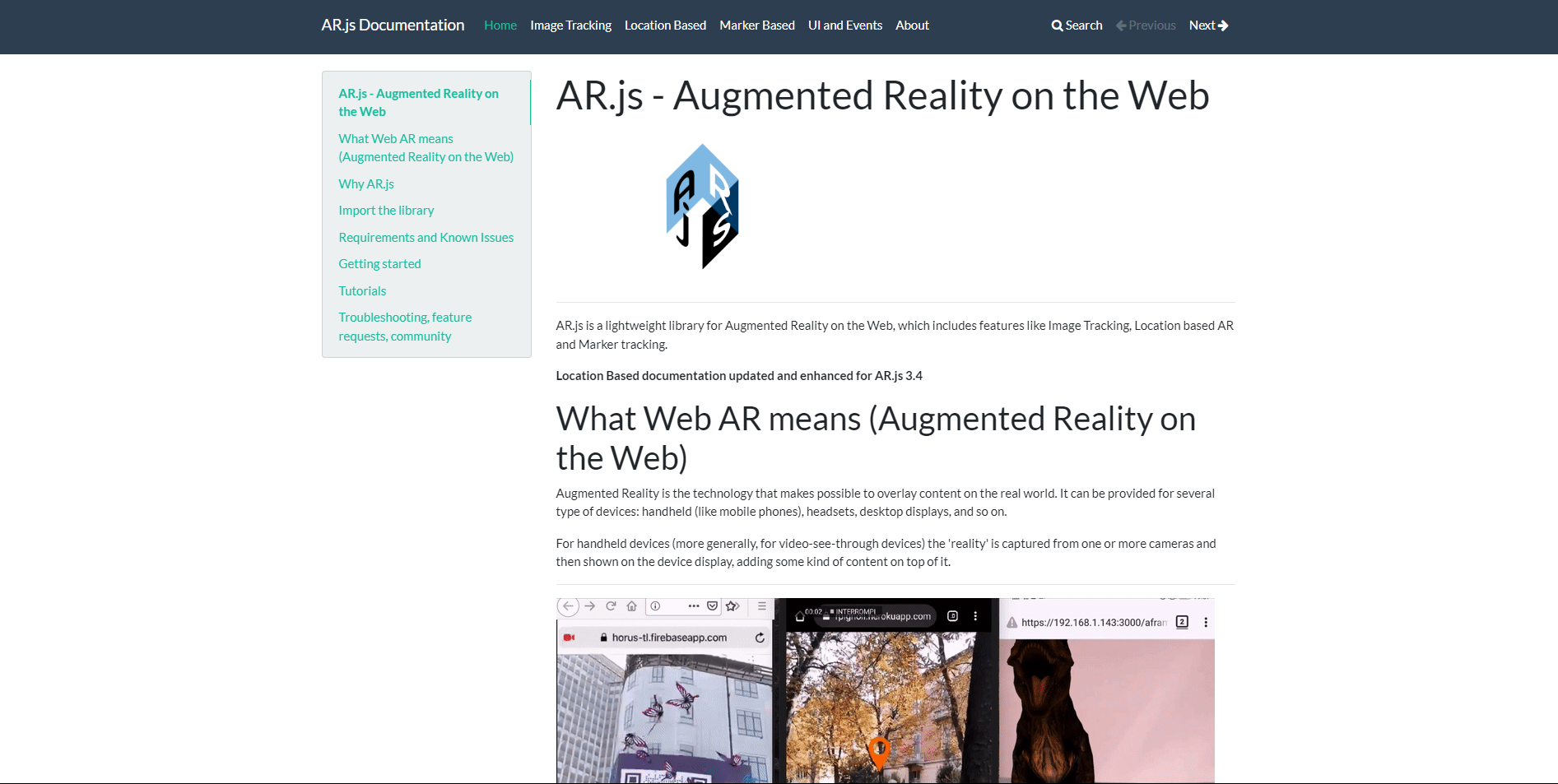Click three-dot menu beside 192.168.1.143 URL

point(1206,623)
